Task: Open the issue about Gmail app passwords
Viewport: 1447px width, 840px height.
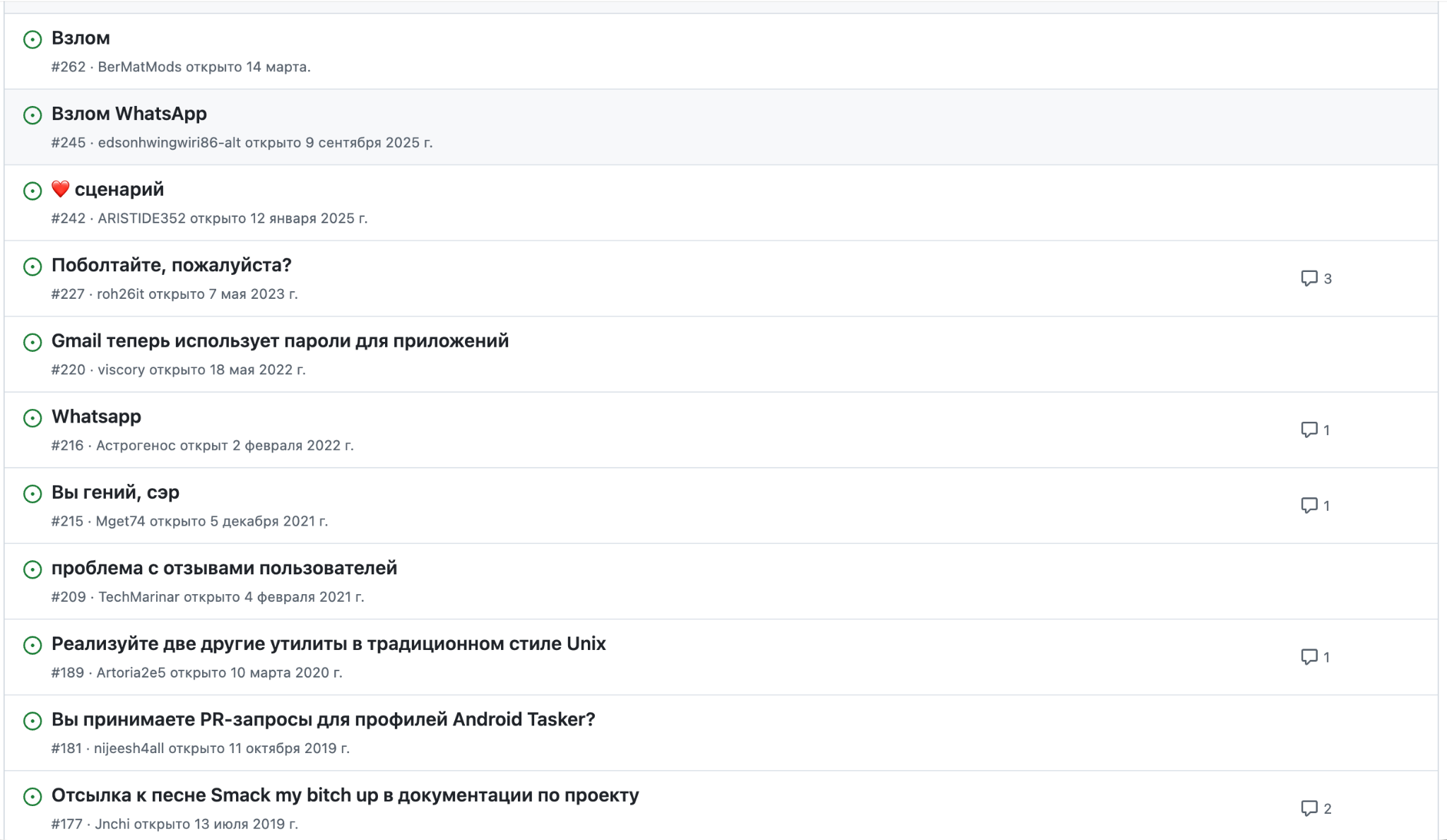Action: pos(280,341)
